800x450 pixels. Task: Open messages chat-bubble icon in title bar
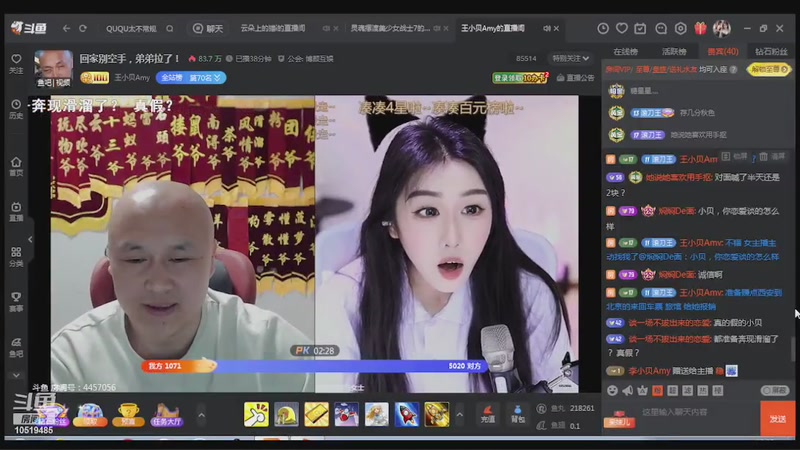(661, 29)
